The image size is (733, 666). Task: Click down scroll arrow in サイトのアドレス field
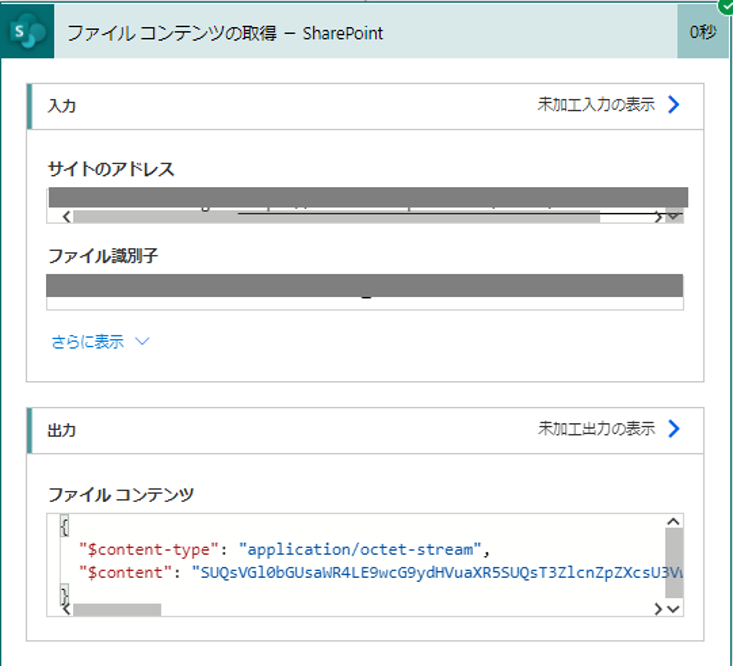pos(674,216)
